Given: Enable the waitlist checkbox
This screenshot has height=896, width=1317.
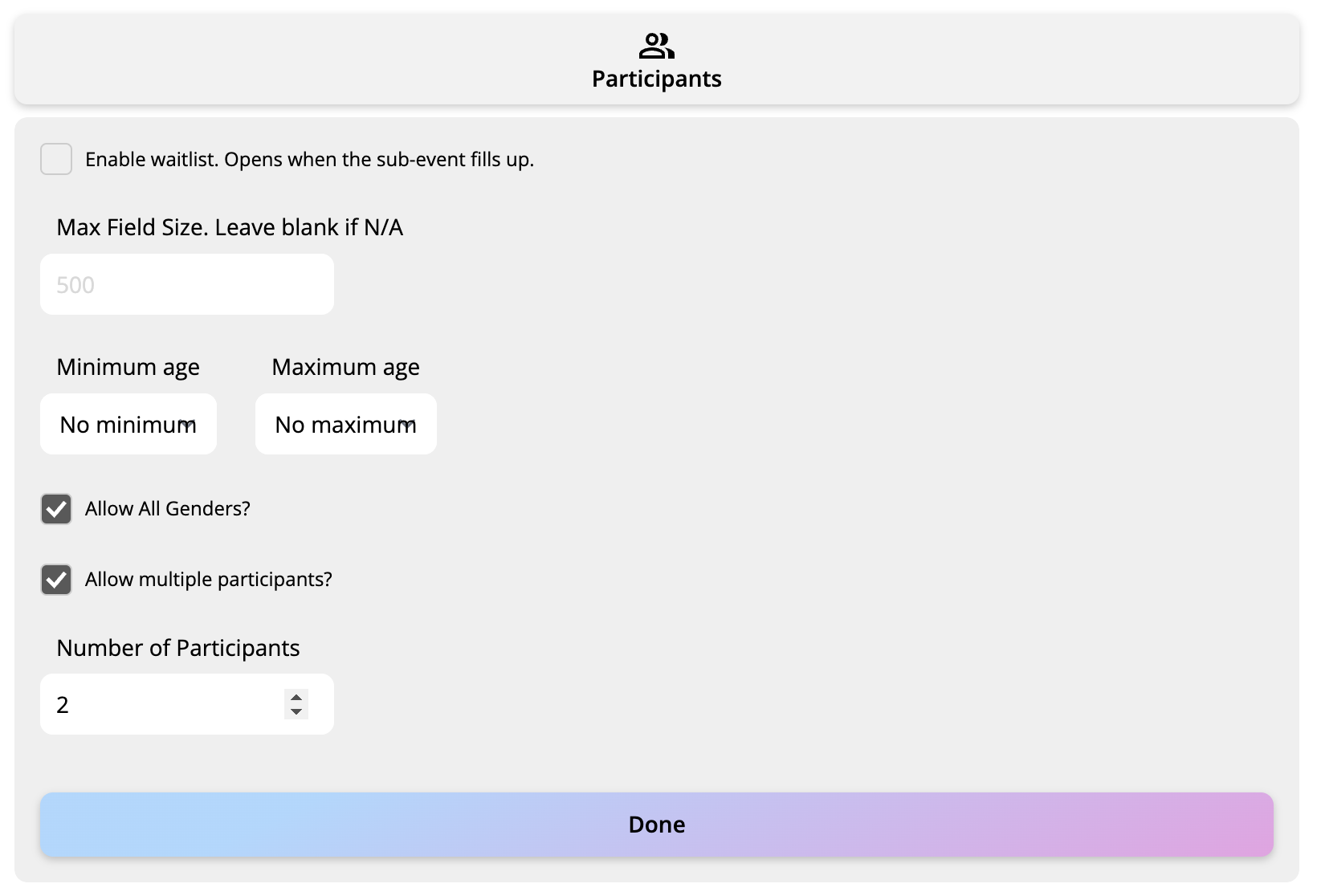Looking at the screenshot, I should (56, 159).
